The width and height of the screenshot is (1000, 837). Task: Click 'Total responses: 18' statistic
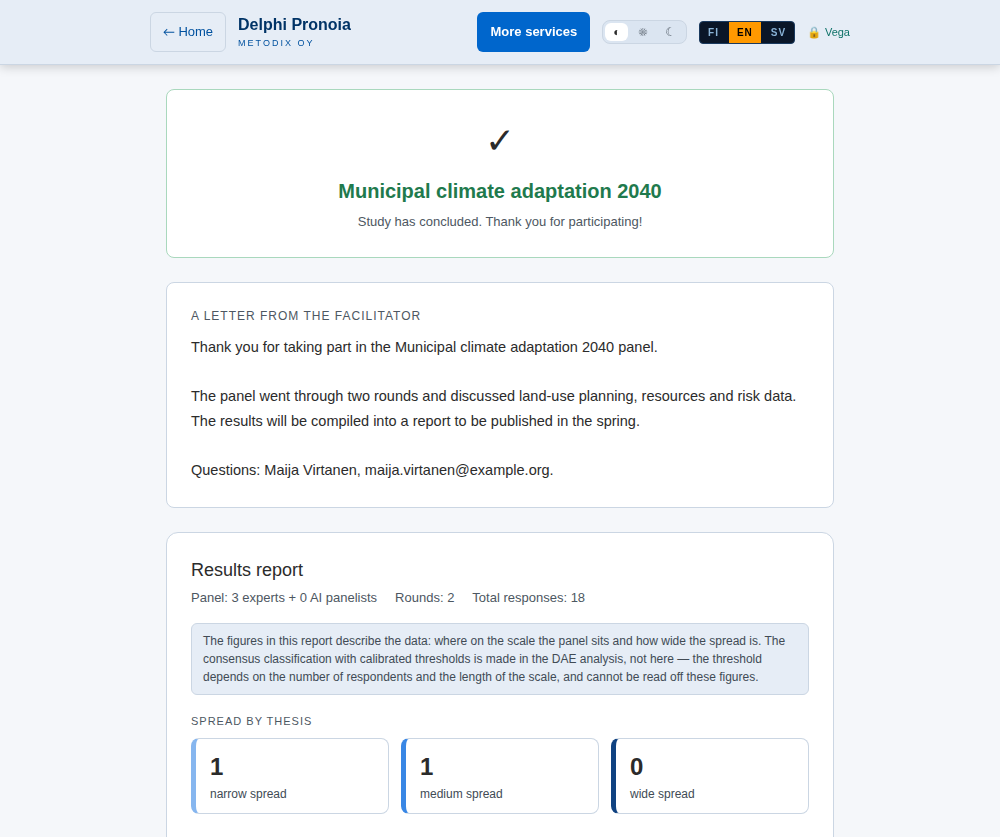tap(528, 598)
